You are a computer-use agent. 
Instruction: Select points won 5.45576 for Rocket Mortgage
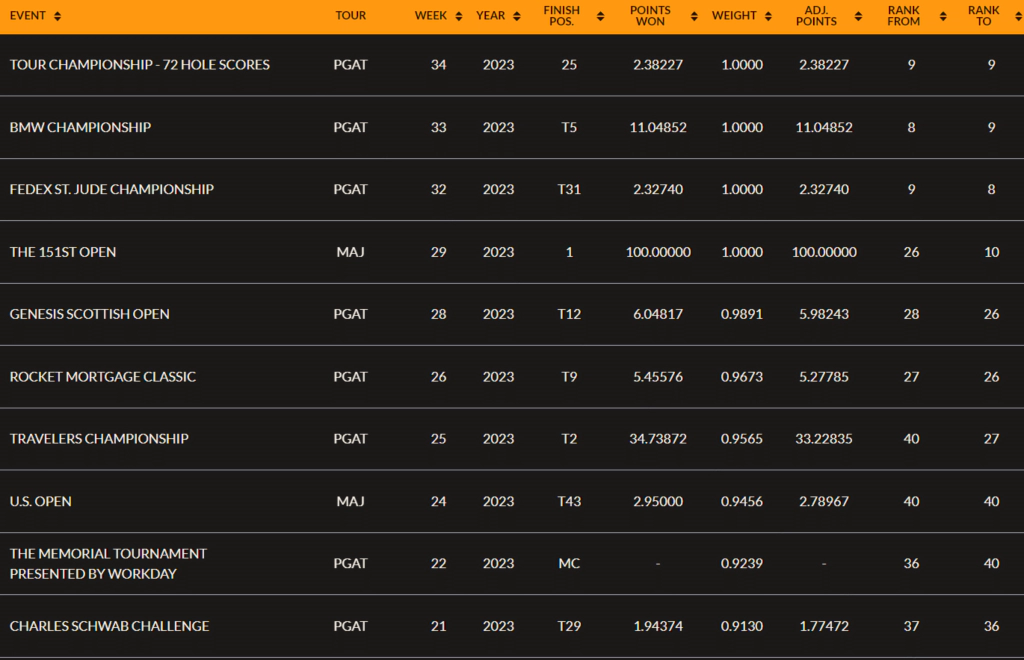pos(658,377)
